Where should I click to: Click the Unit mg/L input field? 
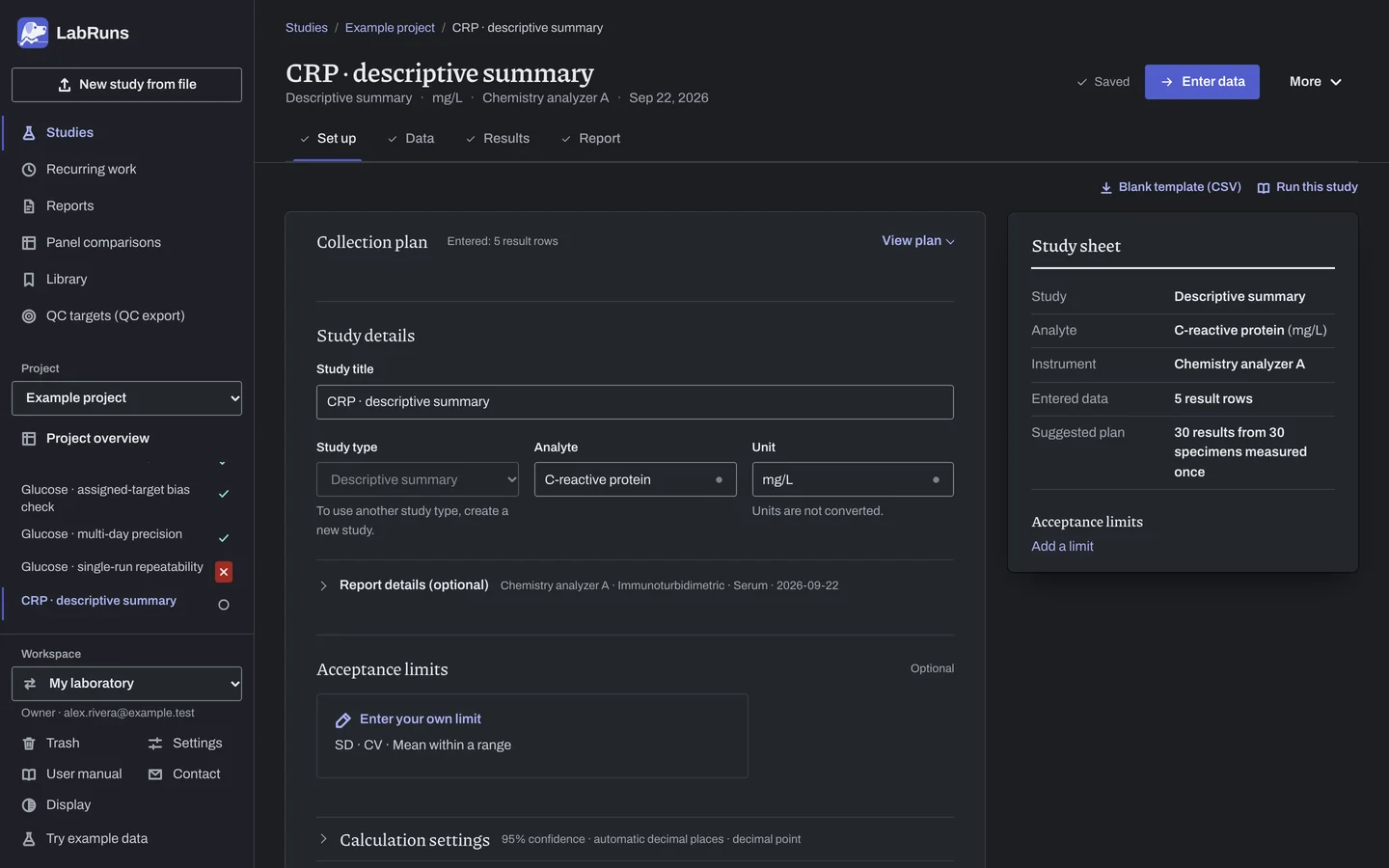(853, 479)
